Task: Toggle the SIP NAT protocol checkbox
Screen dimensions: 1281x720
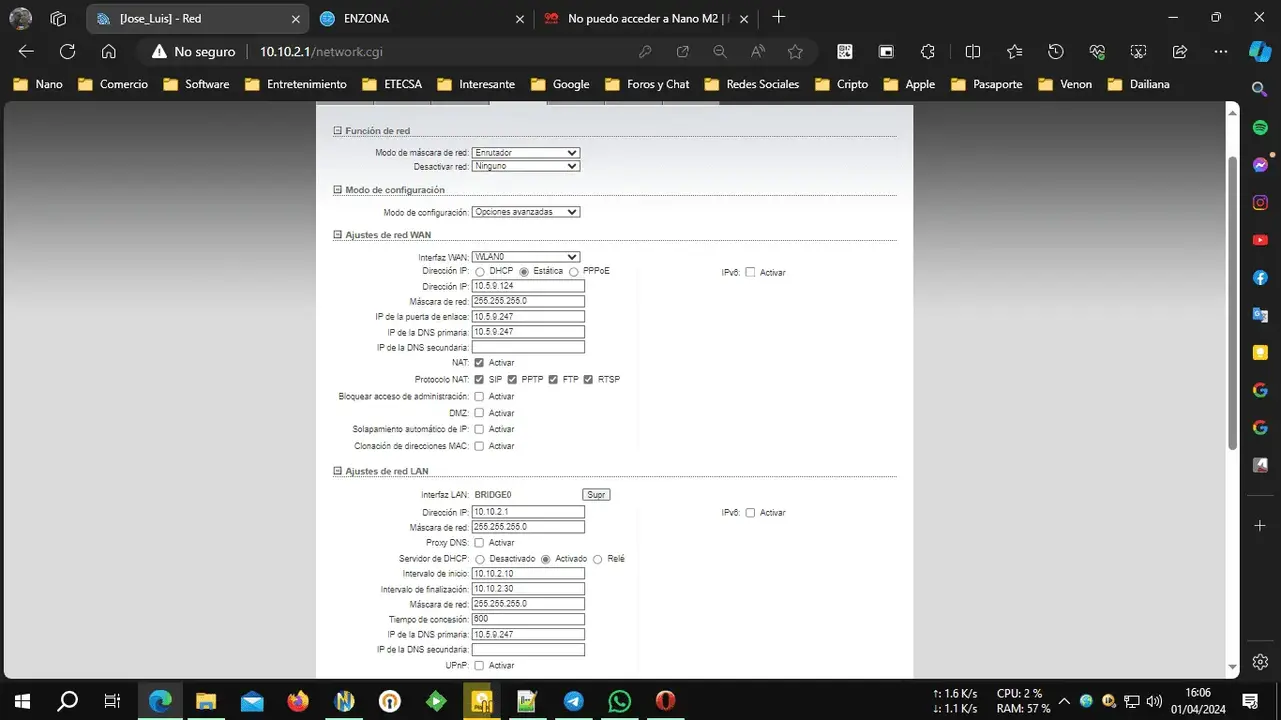Action: click(479, 380)
